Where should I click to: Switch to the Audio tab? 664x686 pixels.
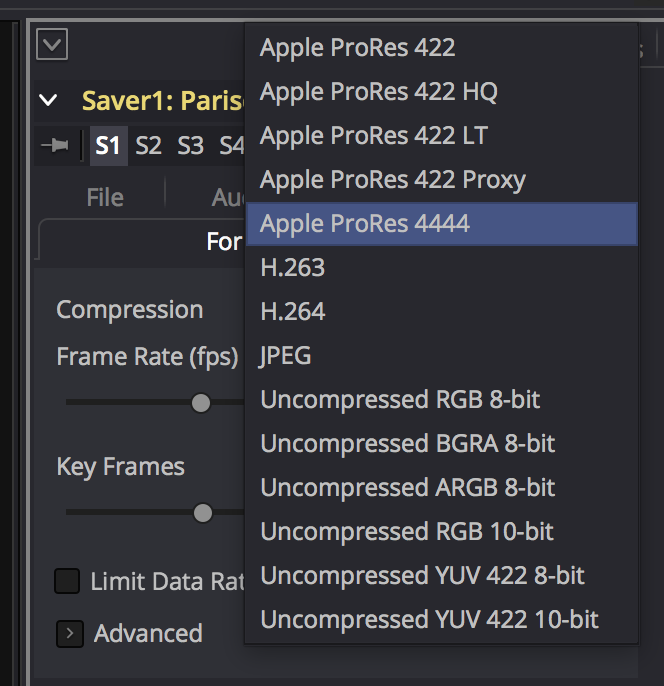point(228,197)
